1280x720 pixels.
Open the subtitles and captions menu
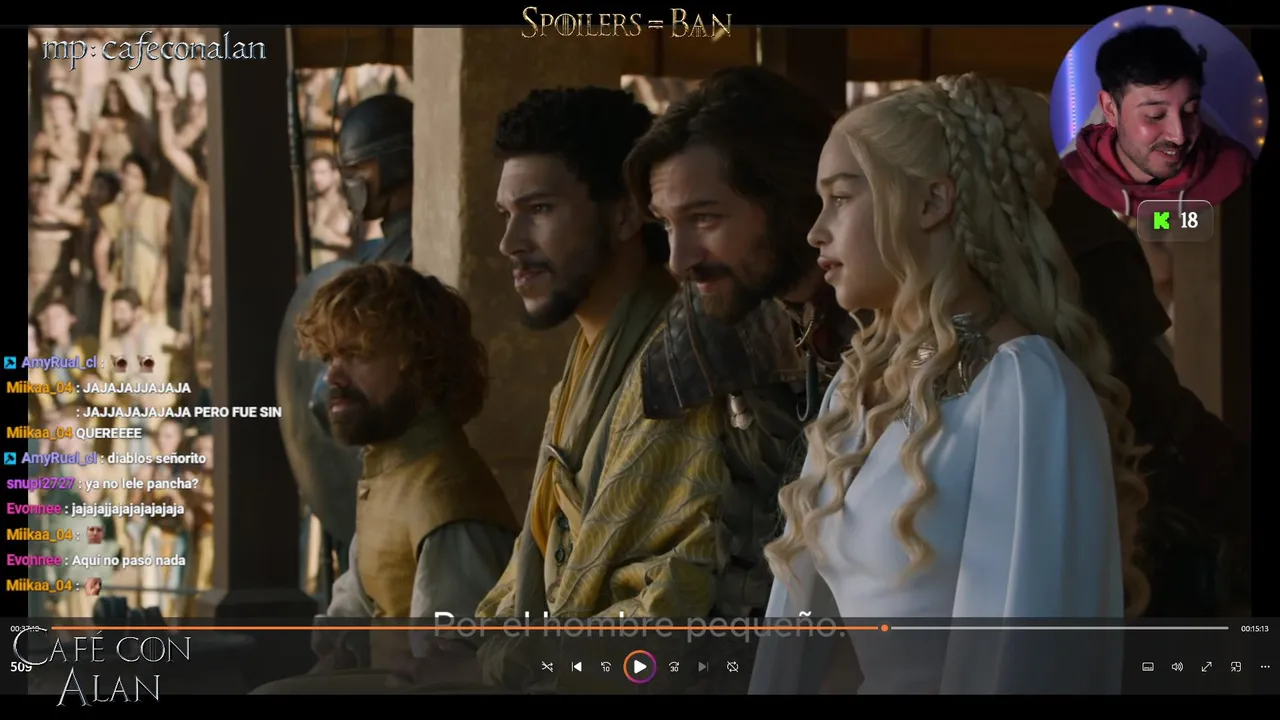click(1148, 667)
